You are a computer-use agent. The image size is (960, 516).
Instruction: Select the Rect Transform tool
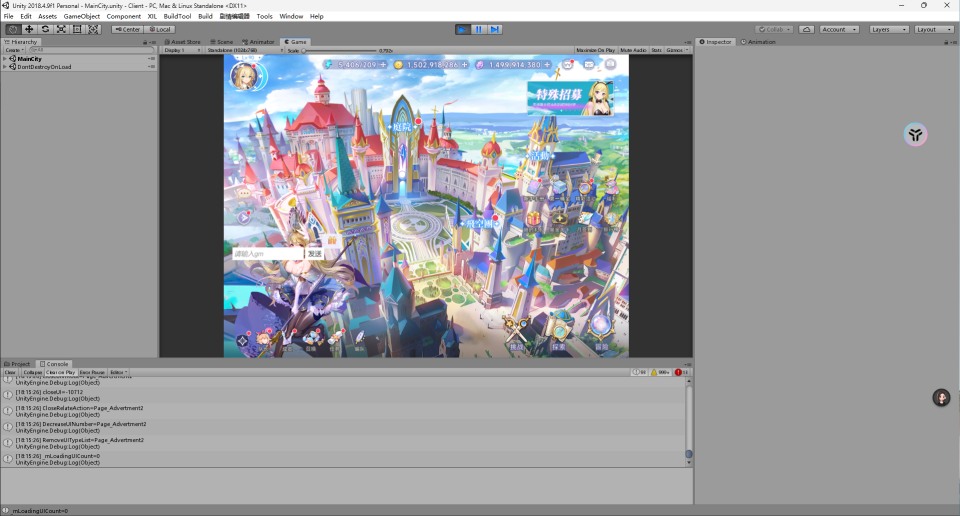pos(77,29)
